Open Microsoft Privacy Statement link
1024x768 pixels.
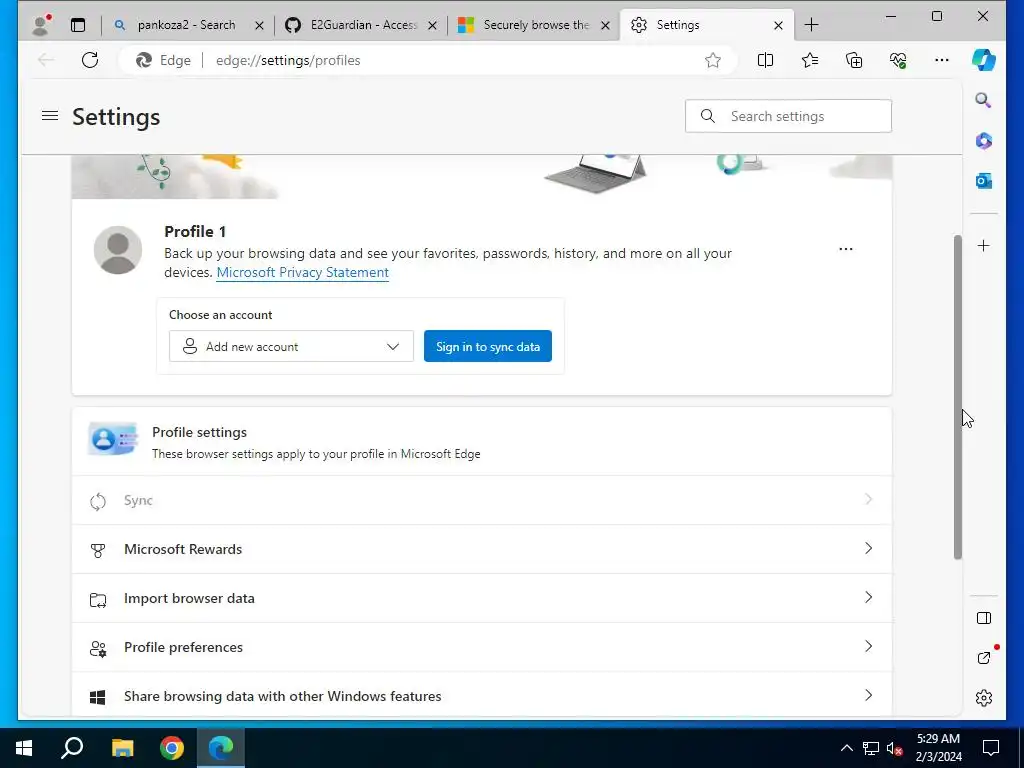302,272
